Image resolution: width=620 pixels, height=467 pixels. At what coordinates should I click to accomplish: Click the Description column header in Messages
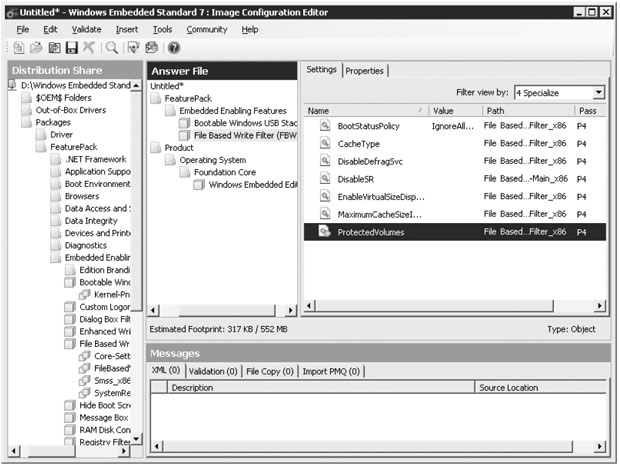321,388
